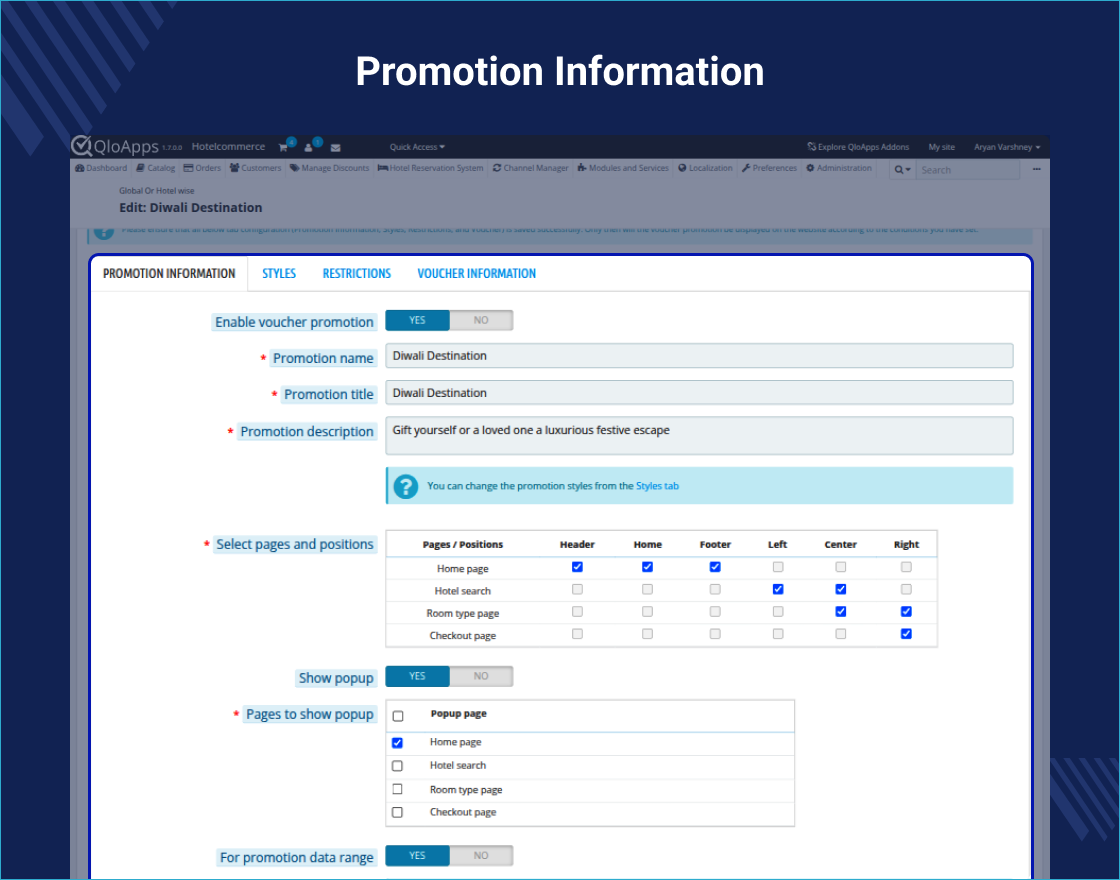Check Hotel search popup checkbox
The width and height of the screenshot is (1120, 880).
[397, 766]
